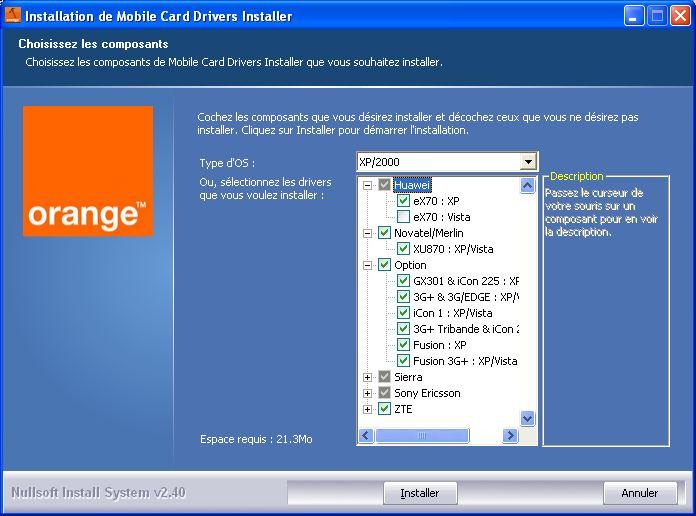This screenshot has height=516, width=696.
Task: Select the Huawei tree label
Action: [412, 185]
